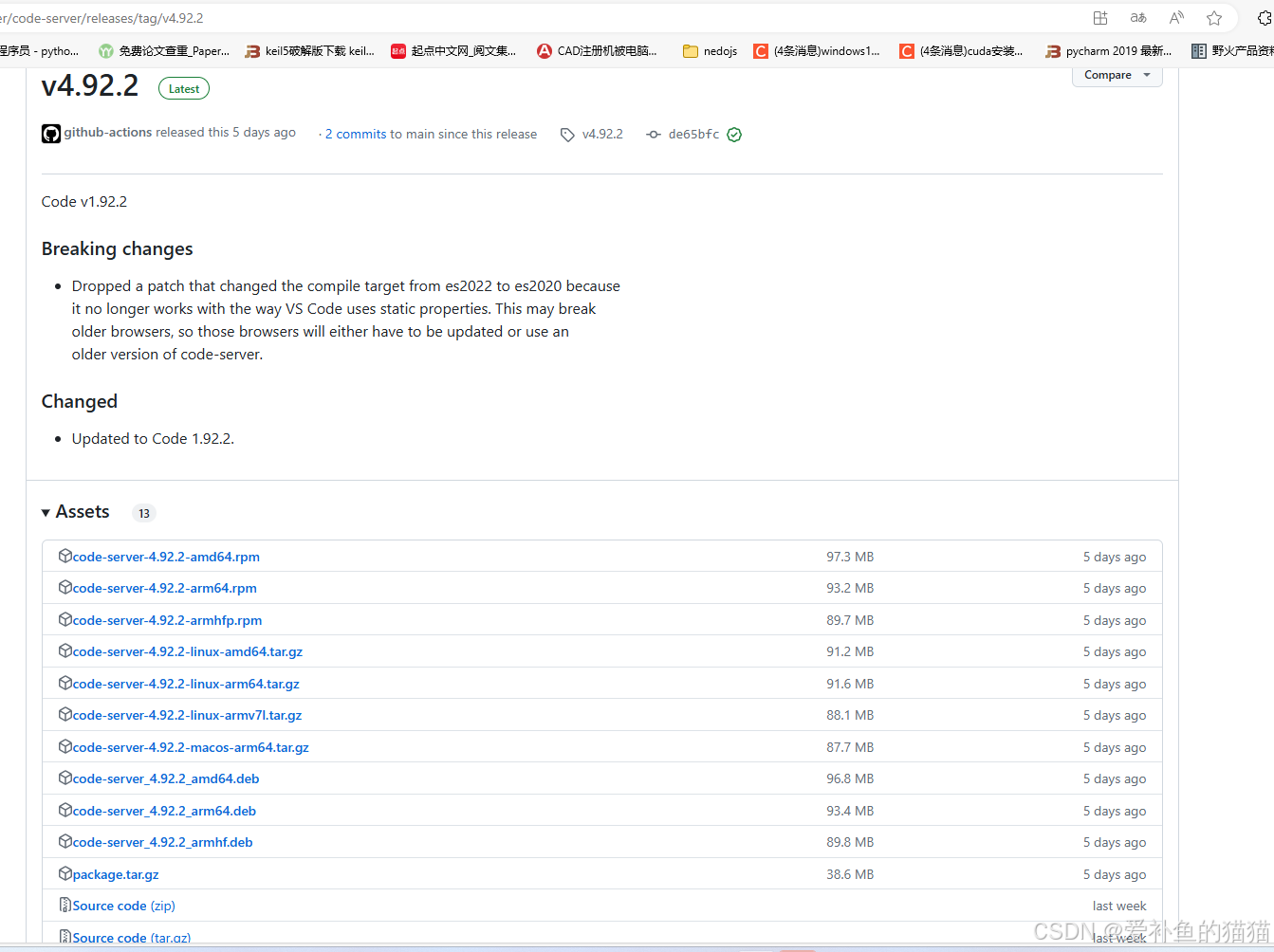Download code-server-4.92.2-armhfp.rpm
1274x952 pixels.
coord(167,620)
